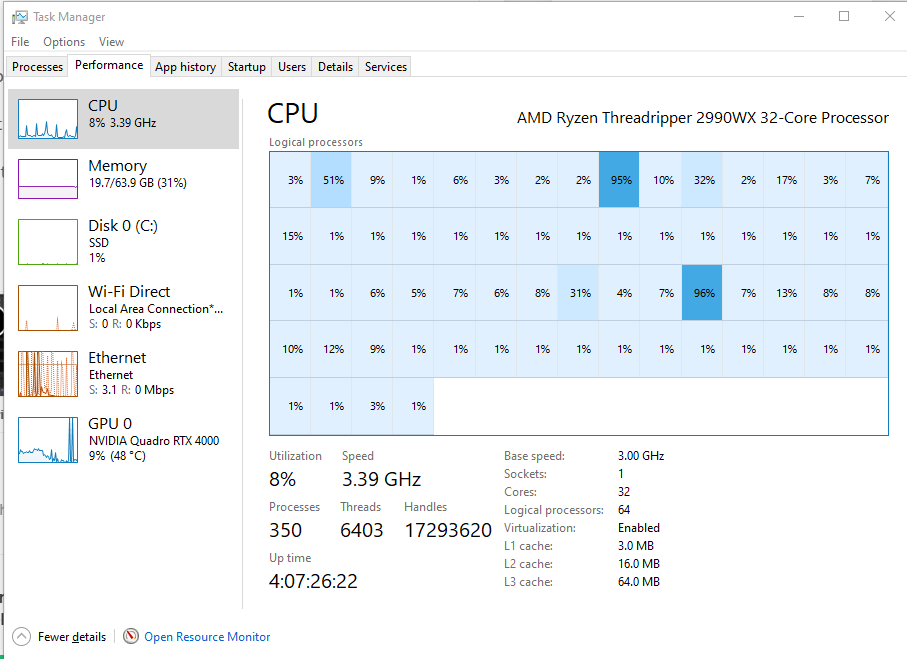The image size is (916, 659).
Task: Open the View menu
Action: tap(111, 42)
